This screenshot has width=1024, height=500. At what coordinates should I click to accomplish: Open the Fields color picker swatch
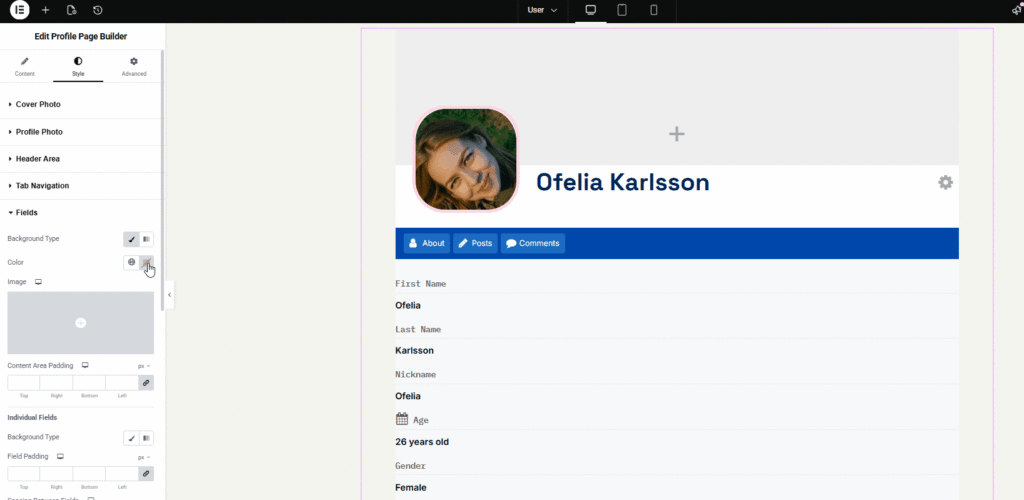pos(147,262)
